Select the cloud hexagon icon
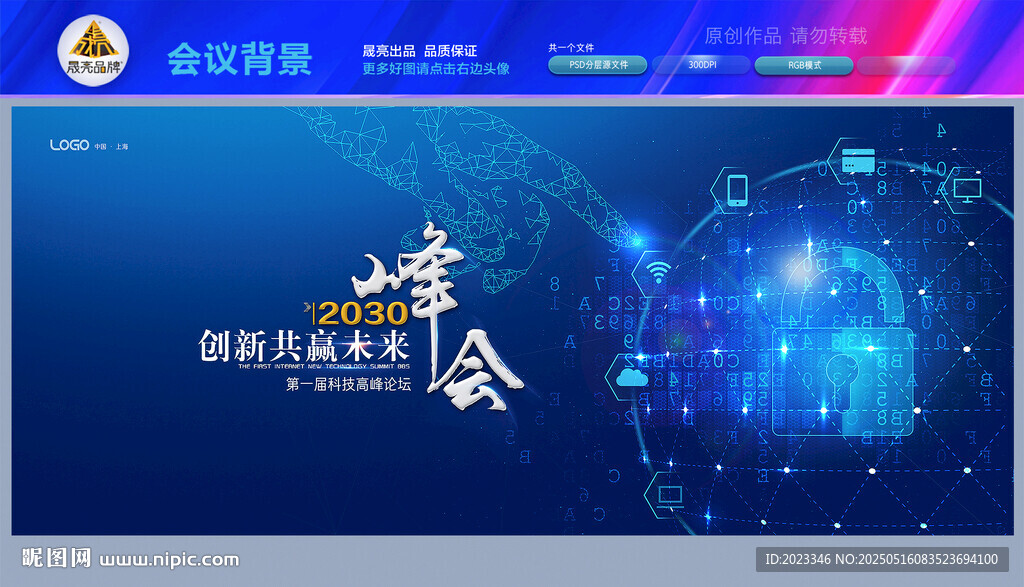Screen dimensions: 1024x587 pyautogui.click(x=632, y=377)
